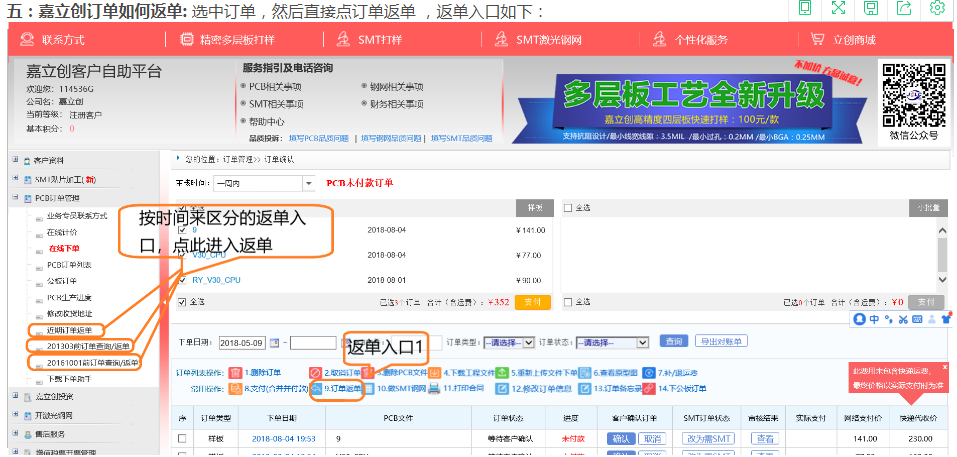Open 近期订单返单 in the sidebar

click(69, 330)
